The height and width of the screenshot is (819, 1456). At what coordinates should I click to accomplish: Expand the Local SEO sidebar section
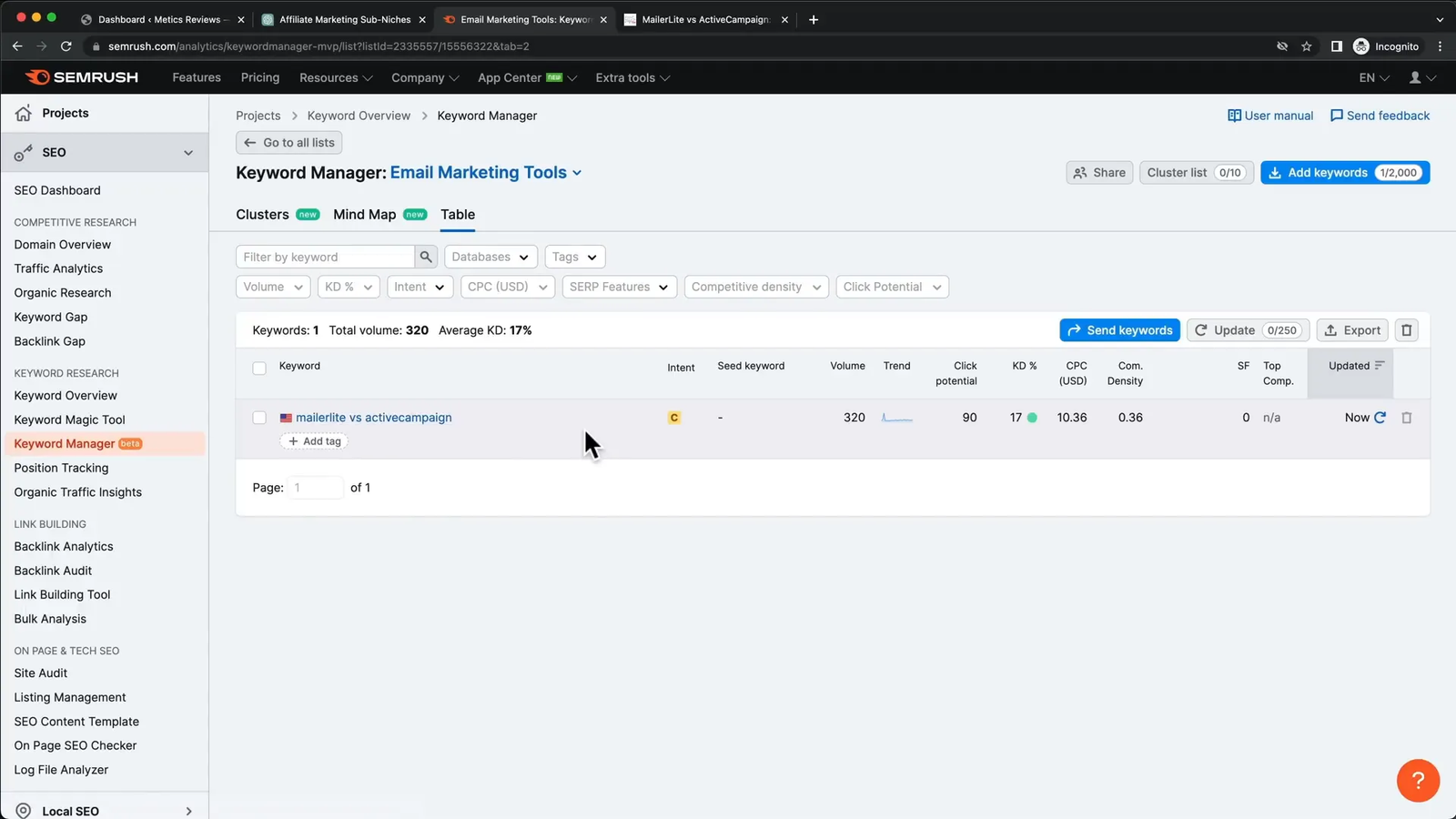188,811
